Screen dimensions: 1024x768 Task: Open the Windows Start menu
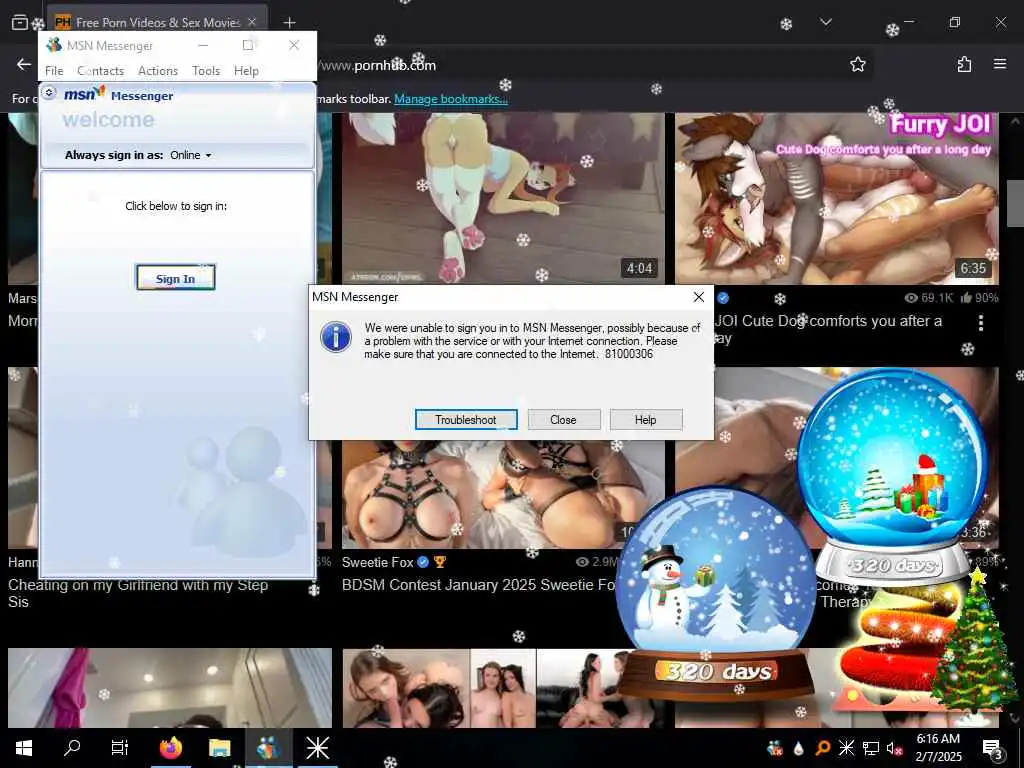click(x=24, y=748)
